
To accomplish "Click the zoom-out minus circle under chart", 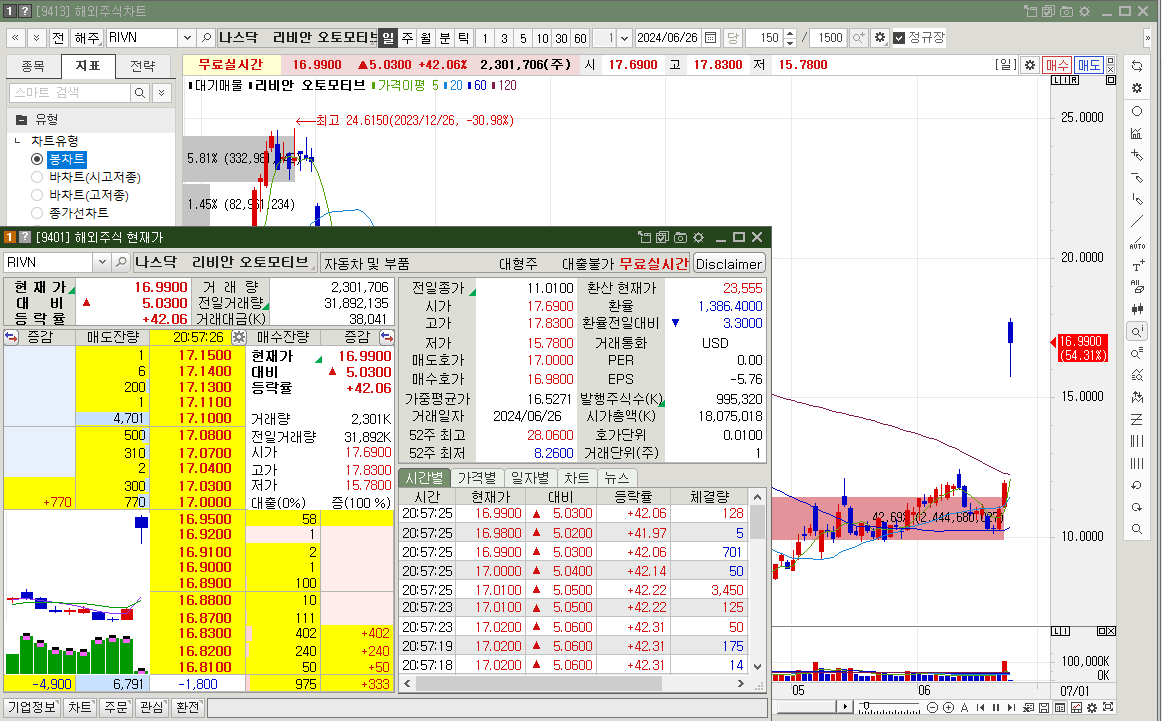I will (x=932, y=707).
